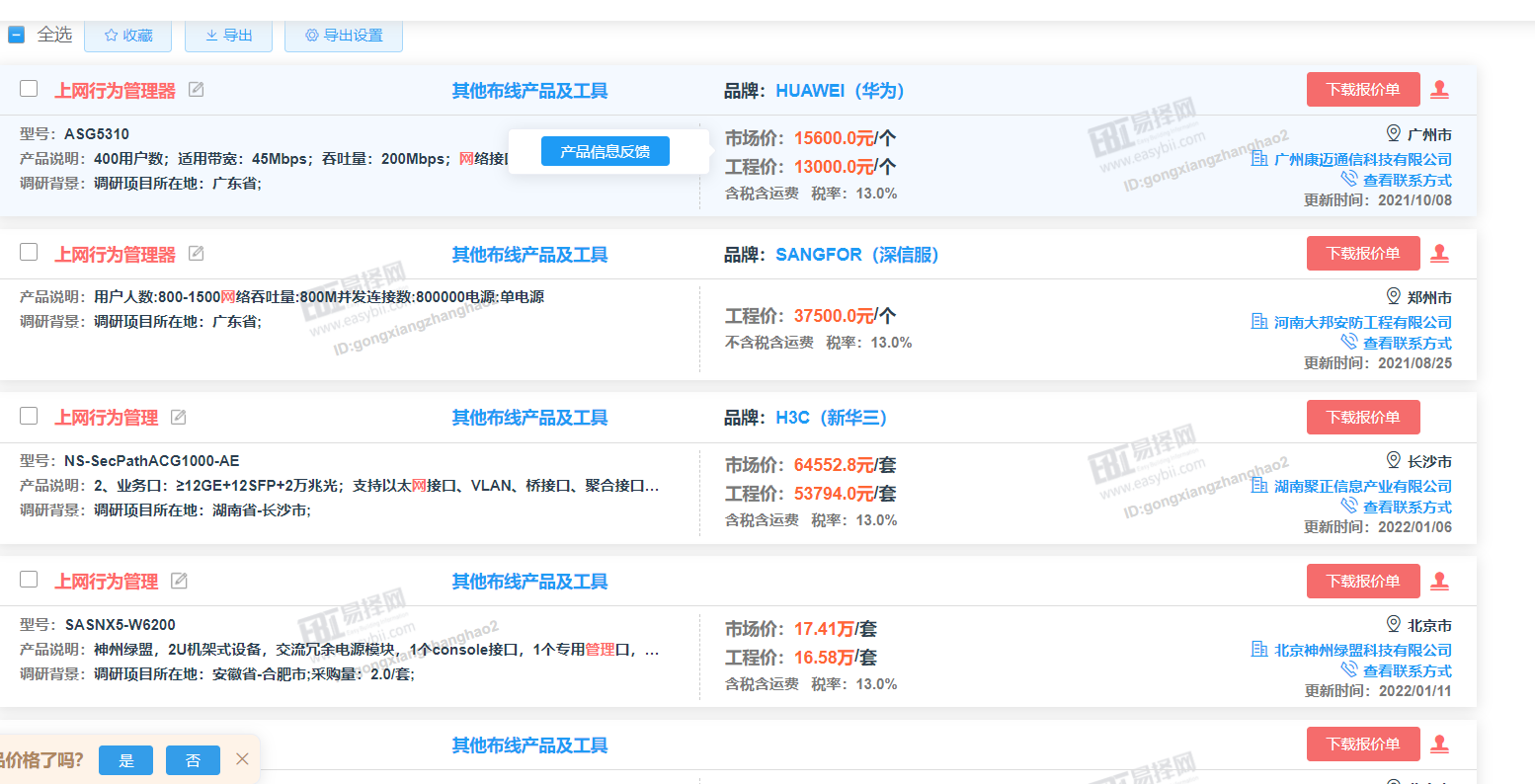
Task: Click building icon beside 广州康迈通信科技有限公司
Action: pyautogui.click(x=1259, y=158)
